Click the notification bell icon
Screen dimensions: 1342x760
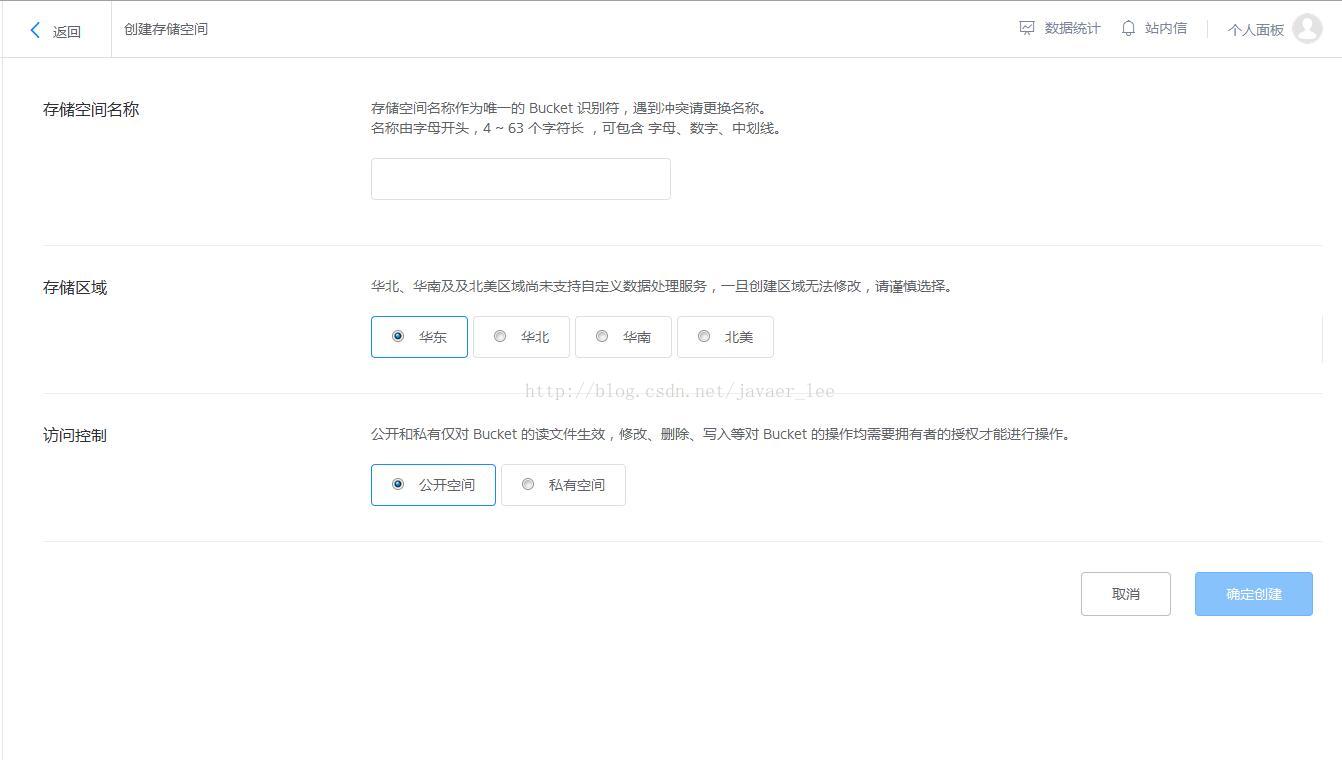click(1128, 28)
